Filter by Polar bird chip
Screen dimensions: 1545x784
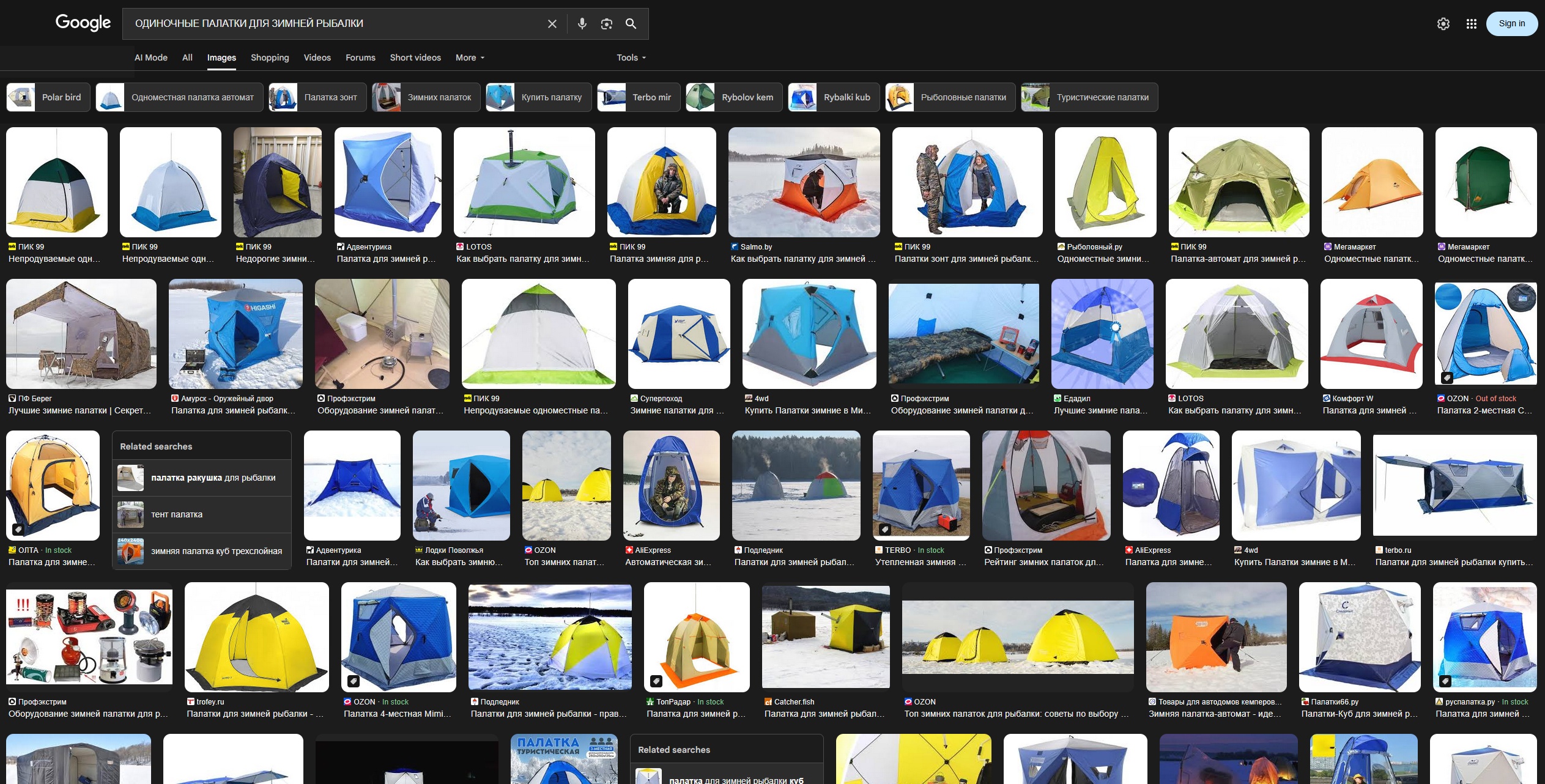[48, 97]
